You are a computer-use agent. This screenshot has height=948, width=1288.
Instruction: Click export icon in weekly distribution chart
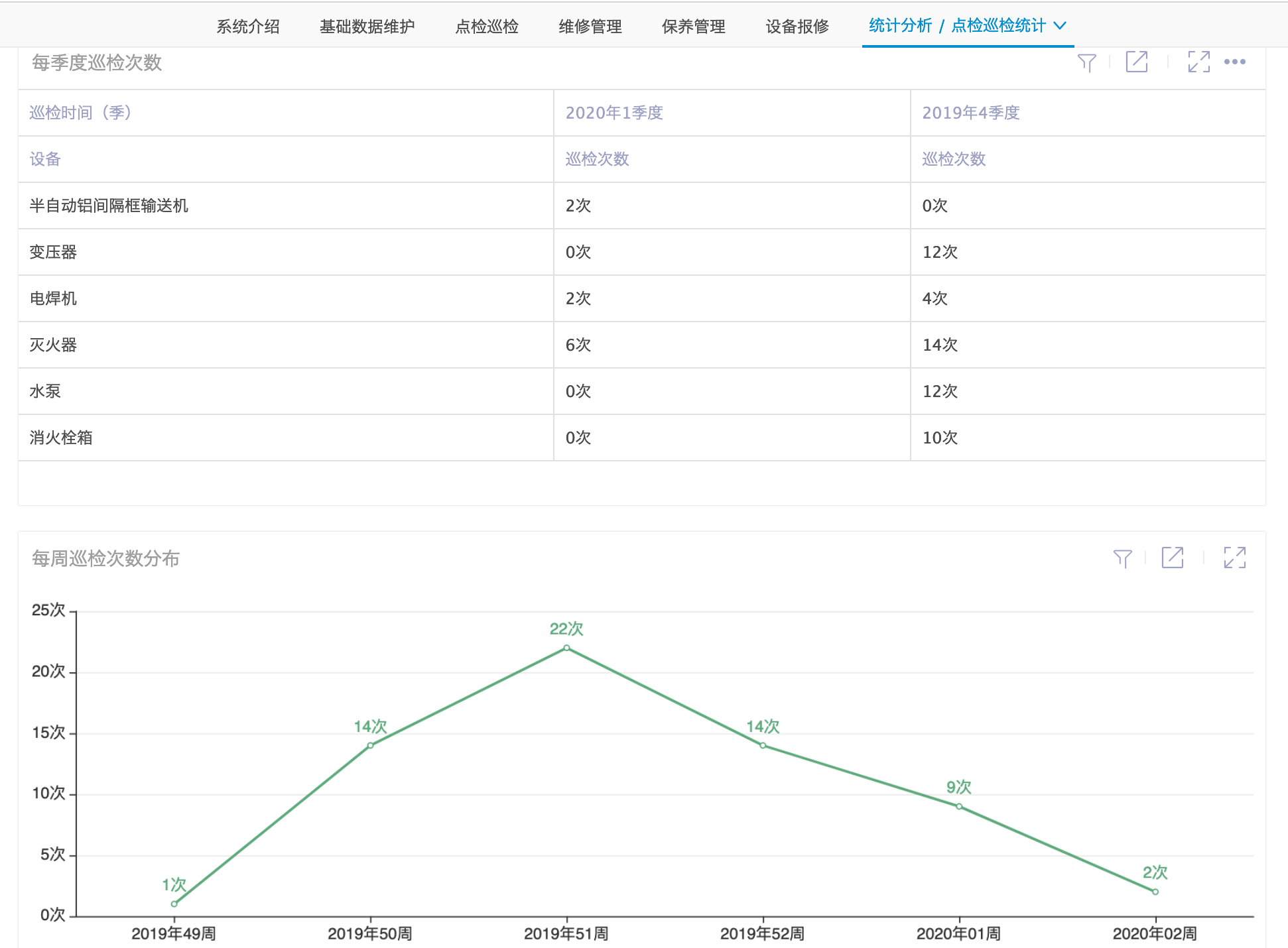(x=1172, y=558)
